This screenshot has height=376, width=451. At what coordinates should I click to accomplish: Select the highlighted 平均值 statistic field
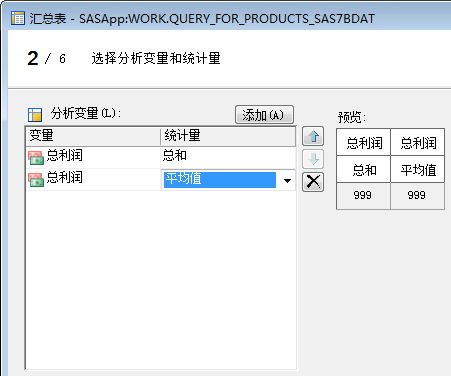point(220,180)
